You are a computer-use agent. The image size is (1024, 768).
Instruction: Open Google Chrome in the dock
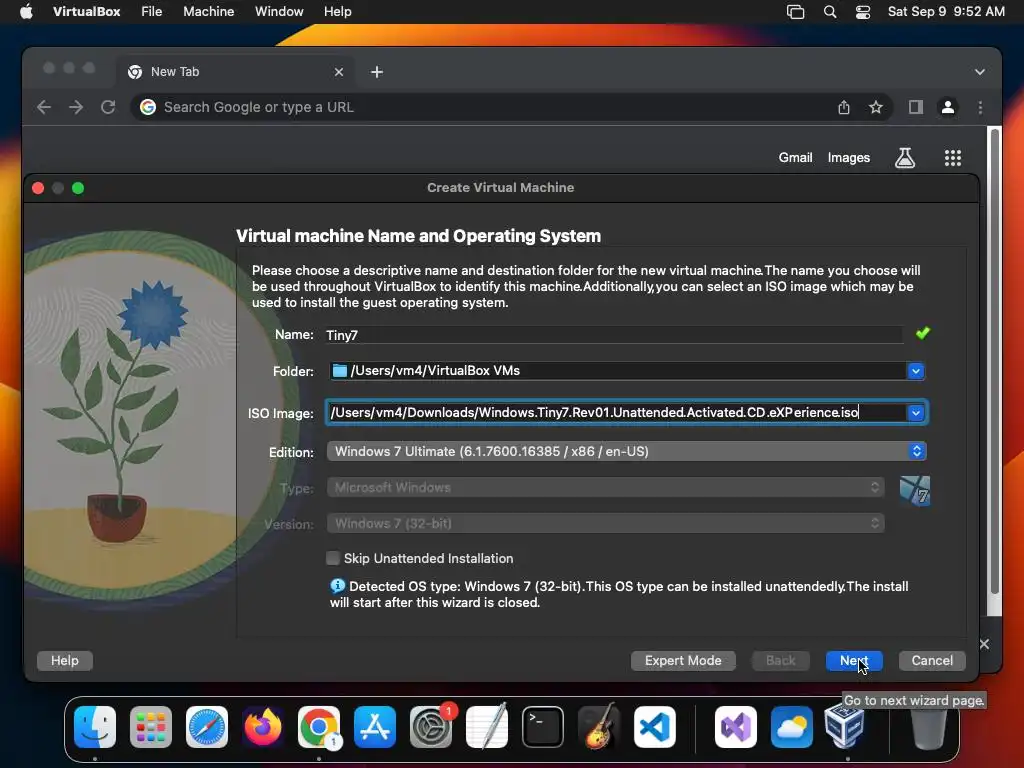(319, 727)
